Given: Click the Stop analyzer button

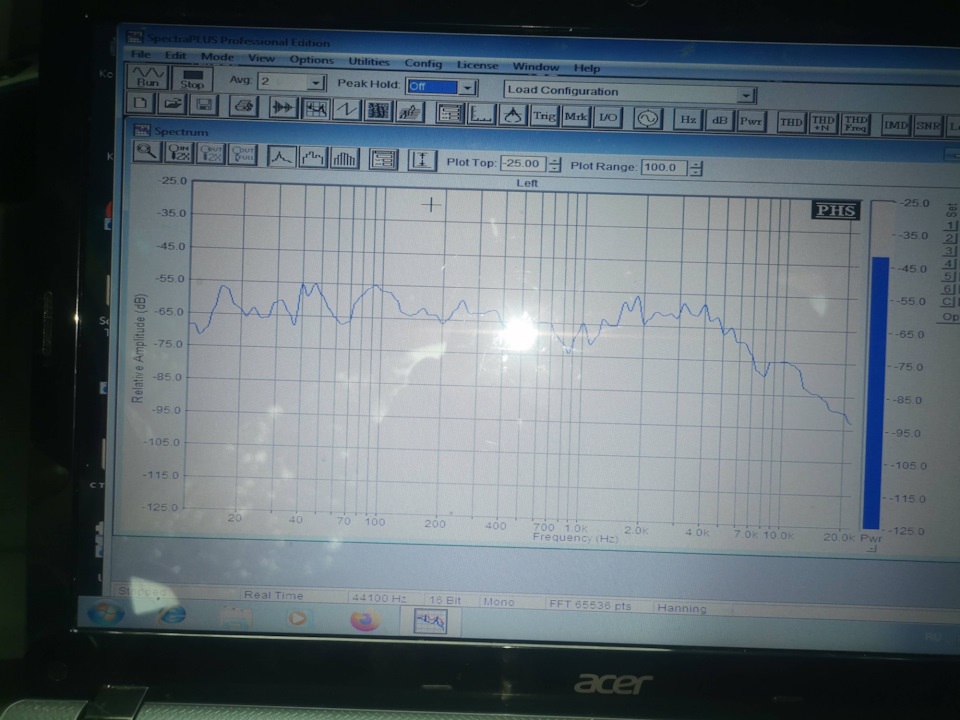Looking at the screenshot, I should [192, 79].
